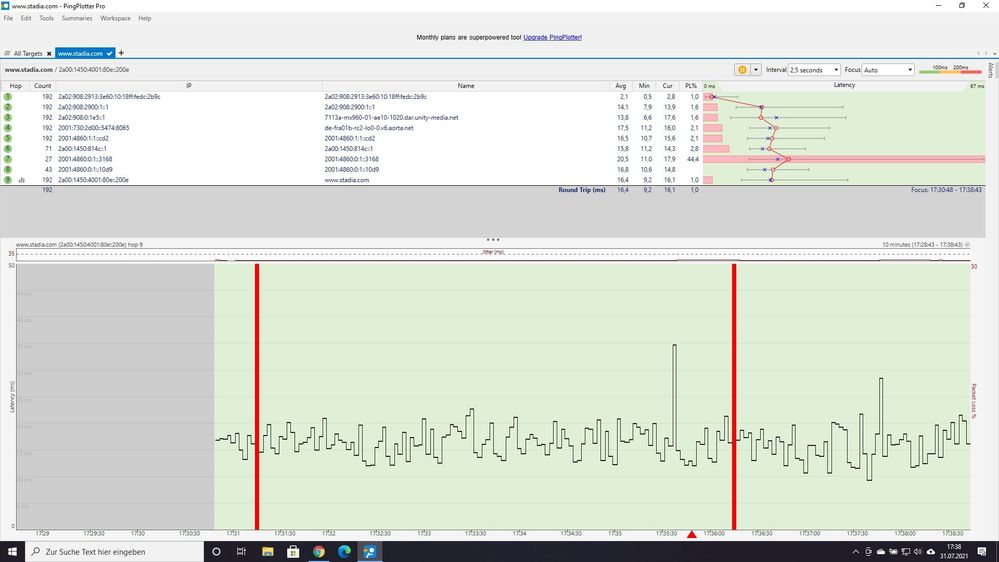The width and height of the screenshot is (999, 562).
Task: Select hop 4 green circle icon
Action: coord(8,127)
